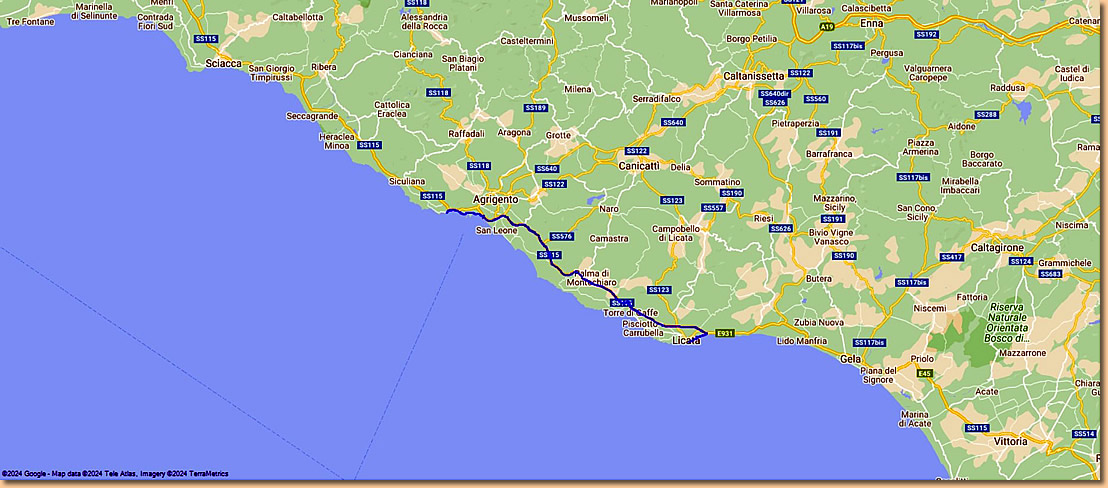Click the Borgo Petilia label
This screenshot has width=1108, height=488.
pyautogui.click(x=752, y=39)
